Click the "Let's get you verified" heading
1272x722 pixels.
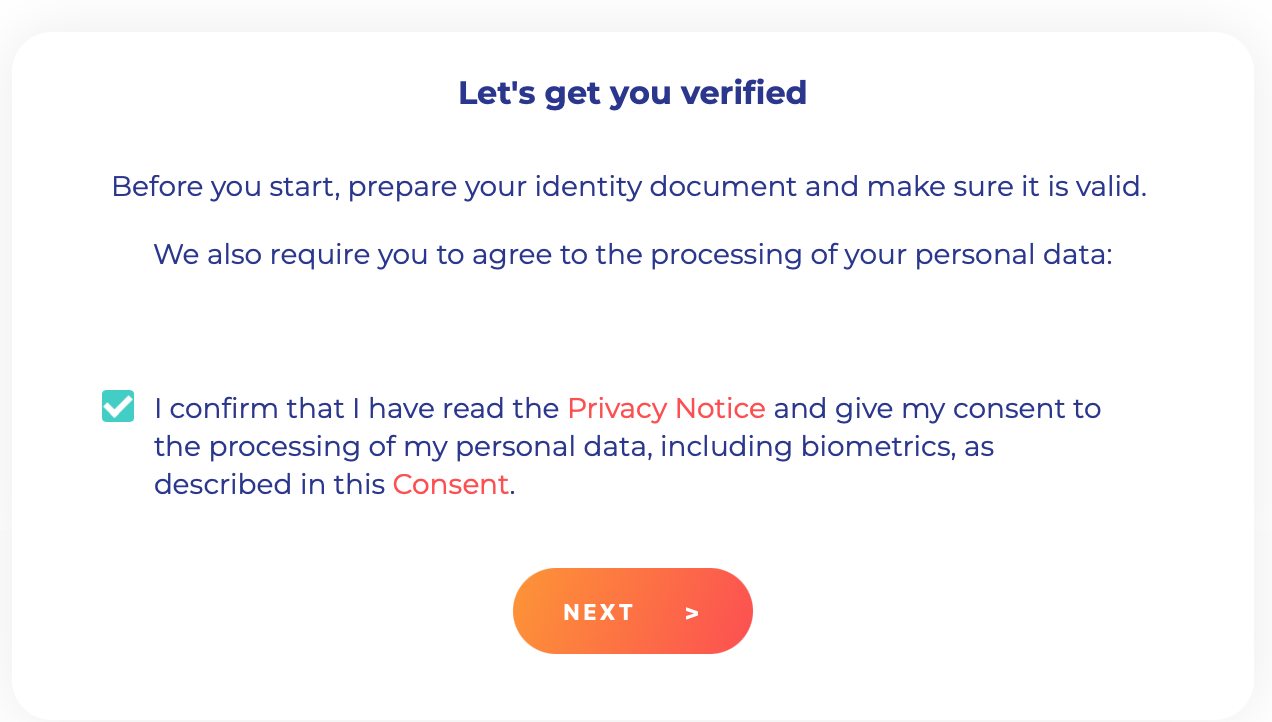[x=632, y=93]
